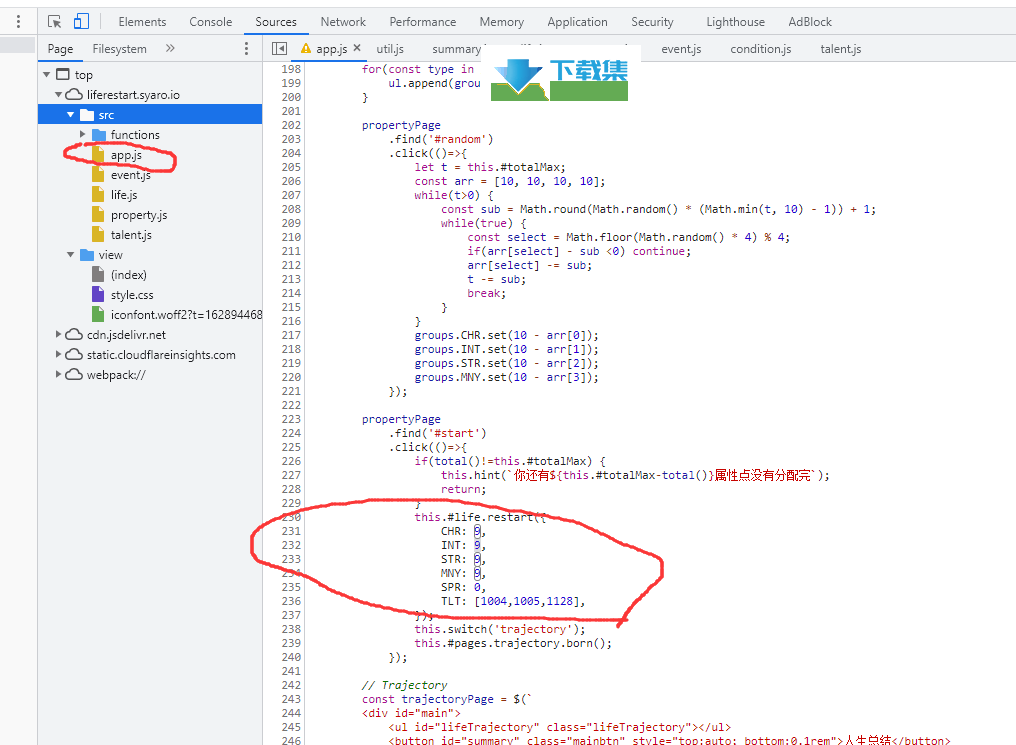
Task: Click the CHR value on line 231
Action: (478, 531)
